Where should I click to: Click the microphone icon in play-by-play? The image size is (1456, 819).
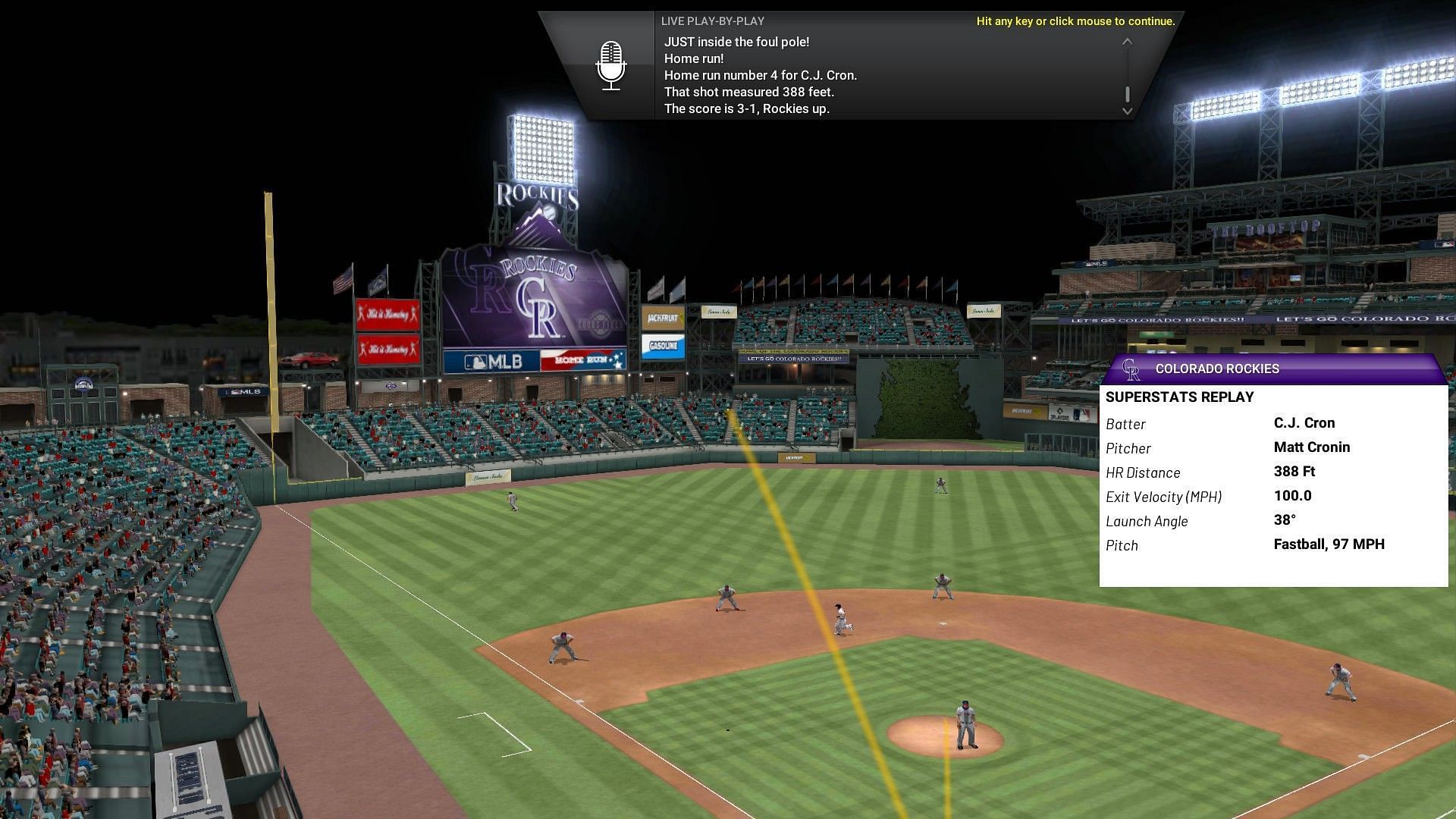[x=610, y=65]
